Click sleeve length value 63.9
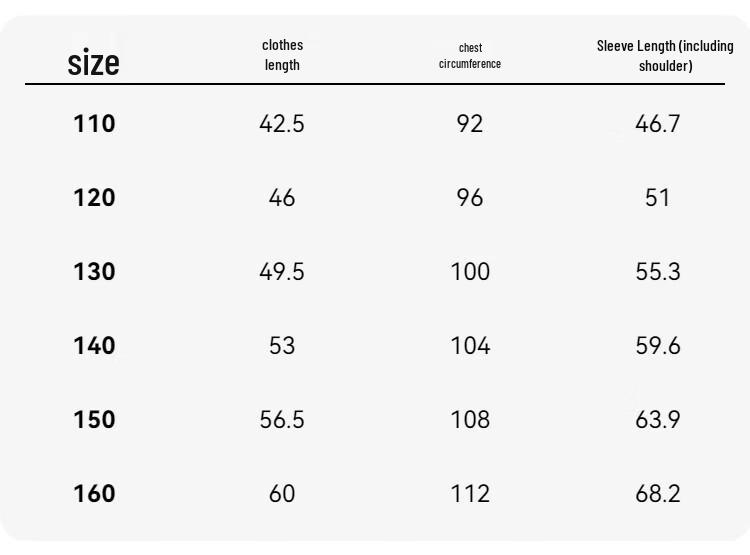750x555 pixels. [658, 420]
